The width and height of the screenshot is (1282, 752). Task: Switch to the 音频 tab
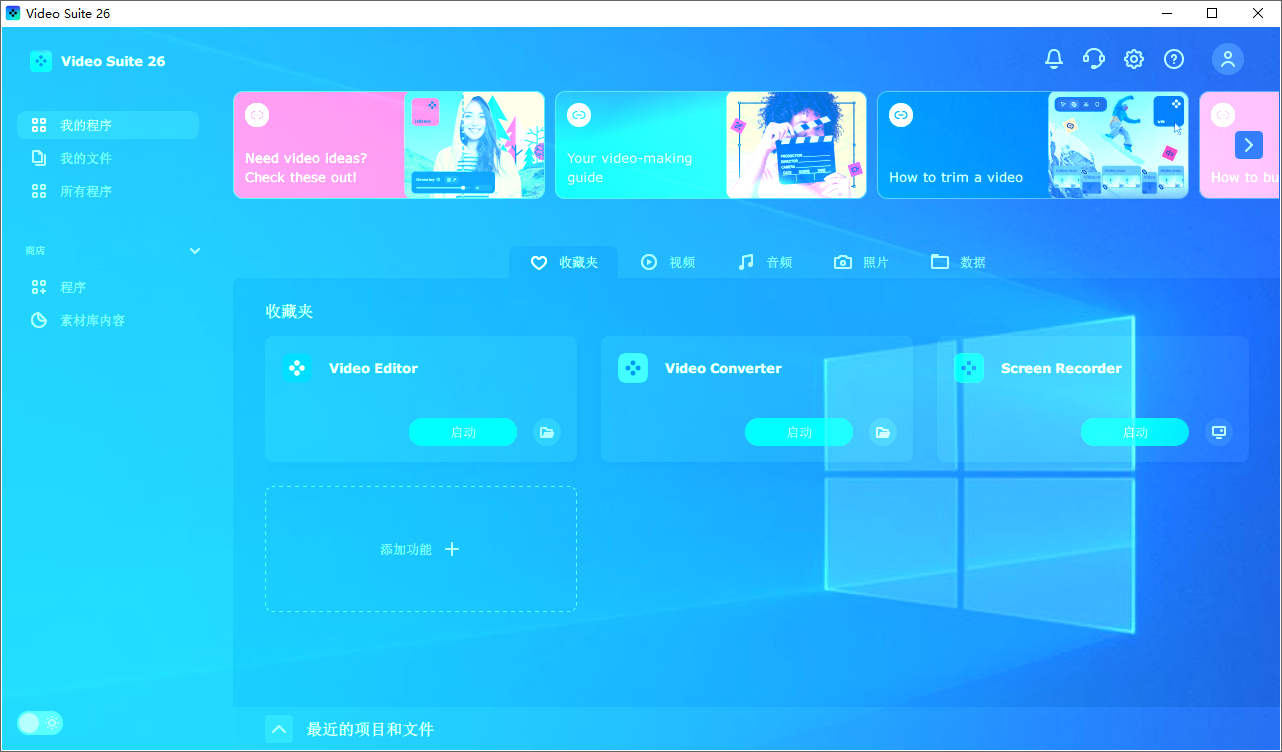point(765,262)
